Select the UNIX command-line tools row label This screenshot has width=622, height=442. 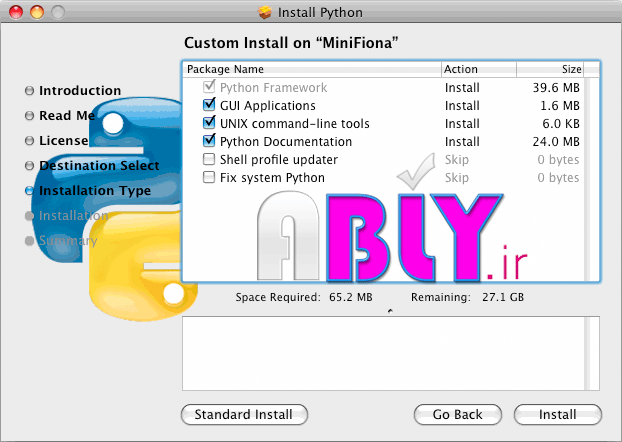pos(295,123)
